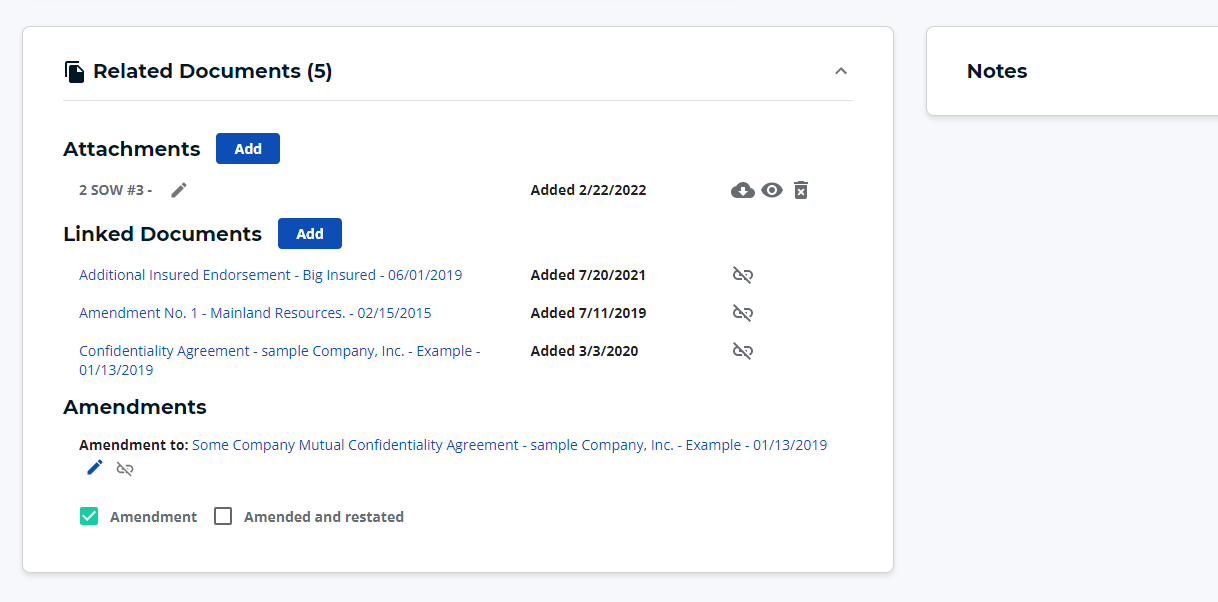This screenshot has height=602, width=1218.
Task: Uncheck the Amendment checkbox
Action: pos(89,516)
